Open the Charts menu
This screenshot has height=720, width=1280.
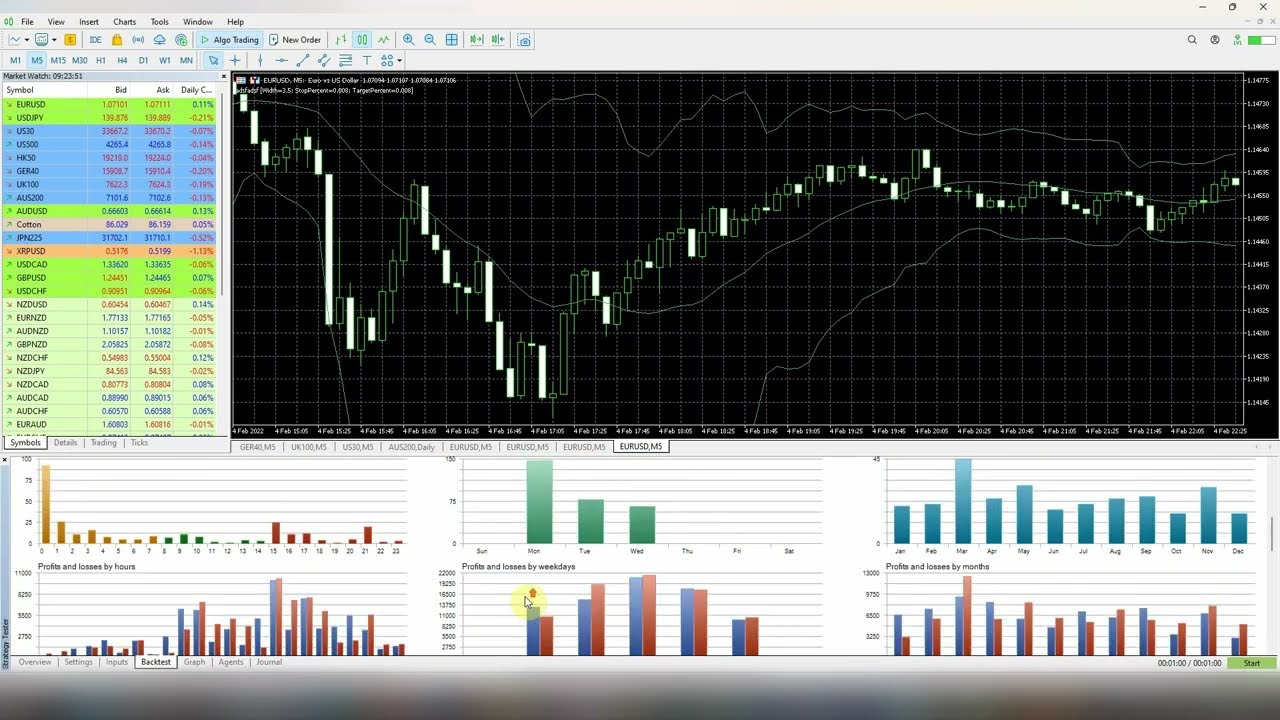click(124, 22)
